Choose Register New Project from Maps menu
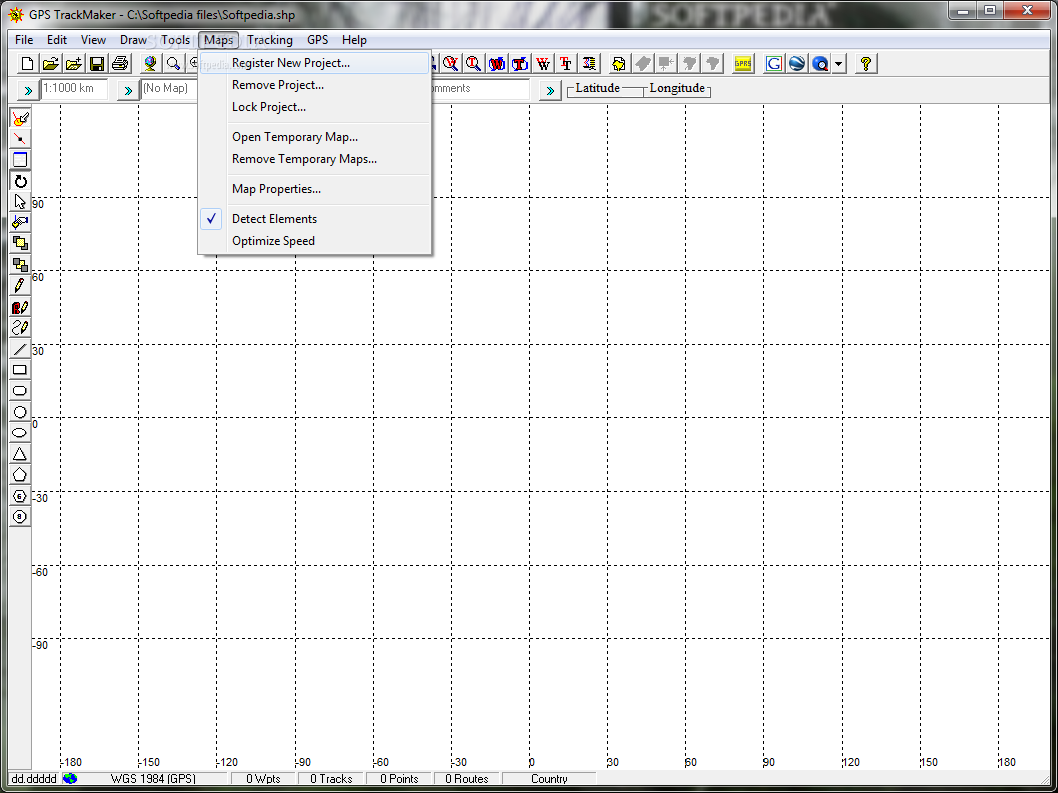The width and height of the screenshot is (1058, 793). click(314, 63)
